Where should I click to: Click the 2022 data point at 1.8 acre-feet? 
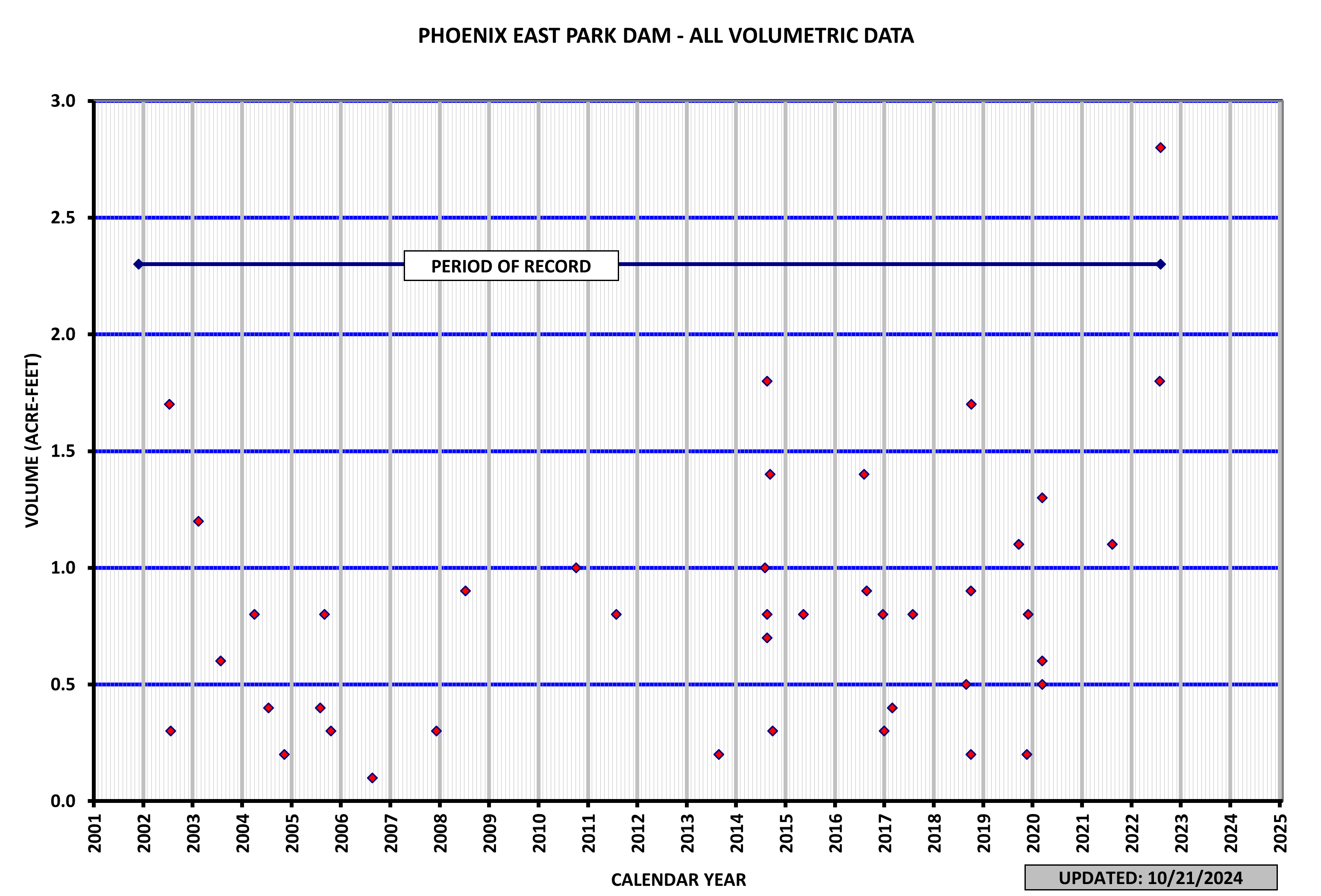(x=1160, y=381)
